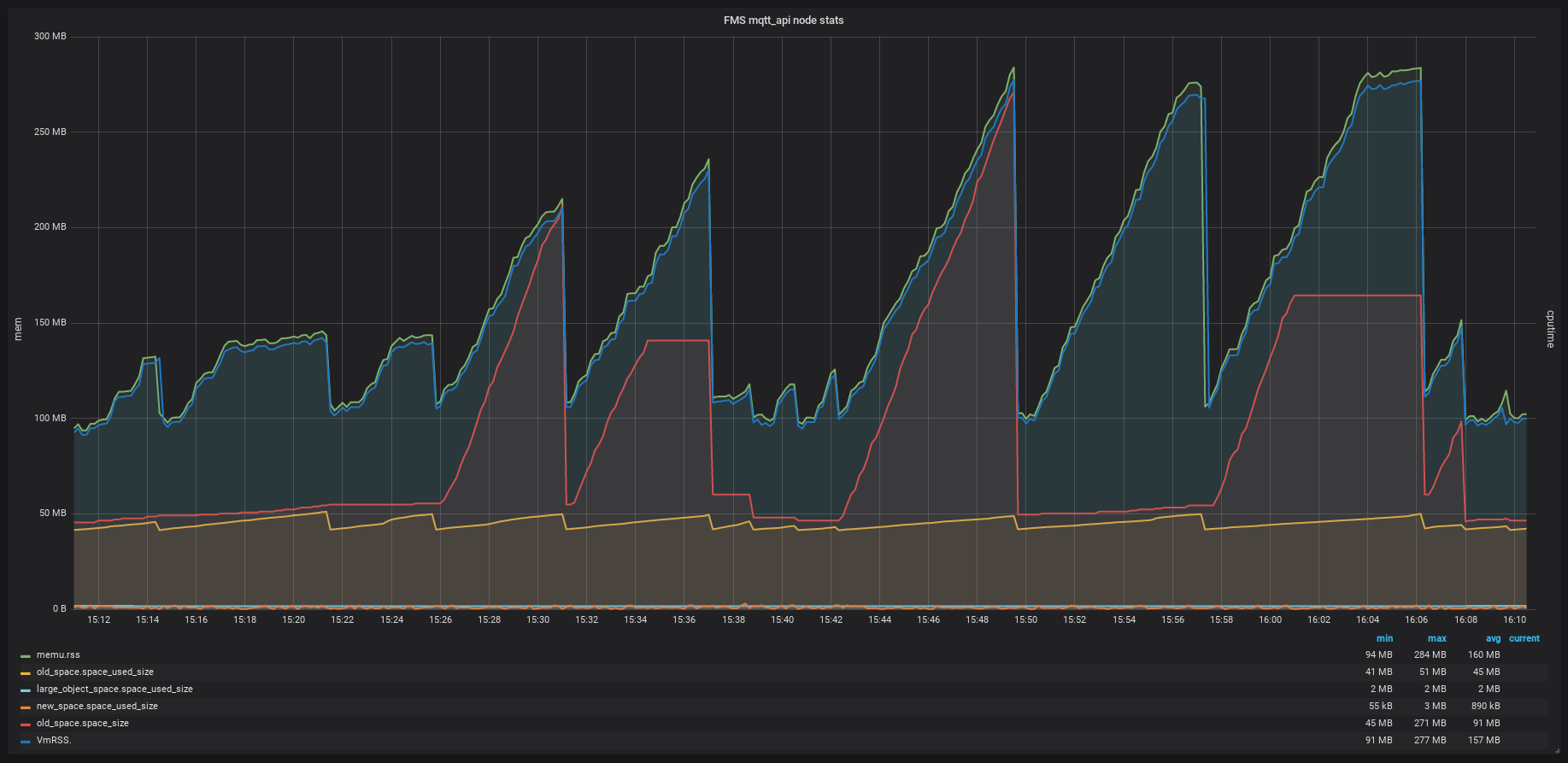Screen dimensions: 1568x763
Task: Click VmRSS. max value 277 MB
Action: [x=1430, y=741]
